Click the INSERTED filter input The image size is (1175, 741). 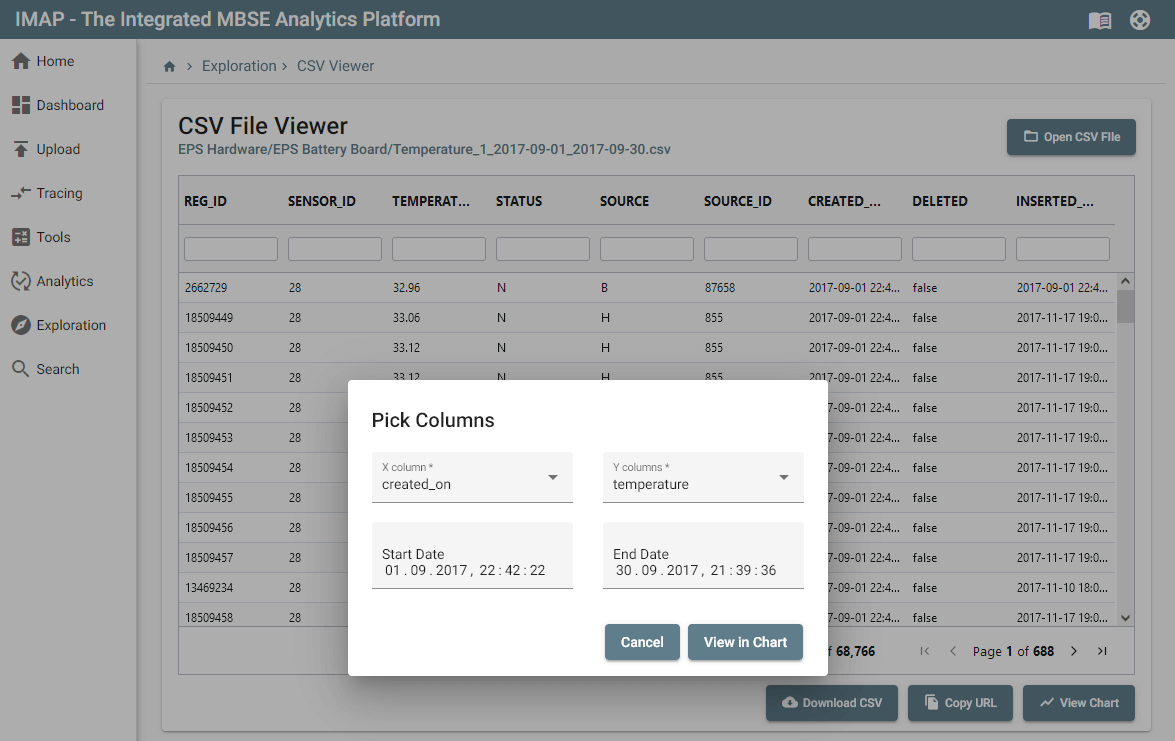[1063, 249]
